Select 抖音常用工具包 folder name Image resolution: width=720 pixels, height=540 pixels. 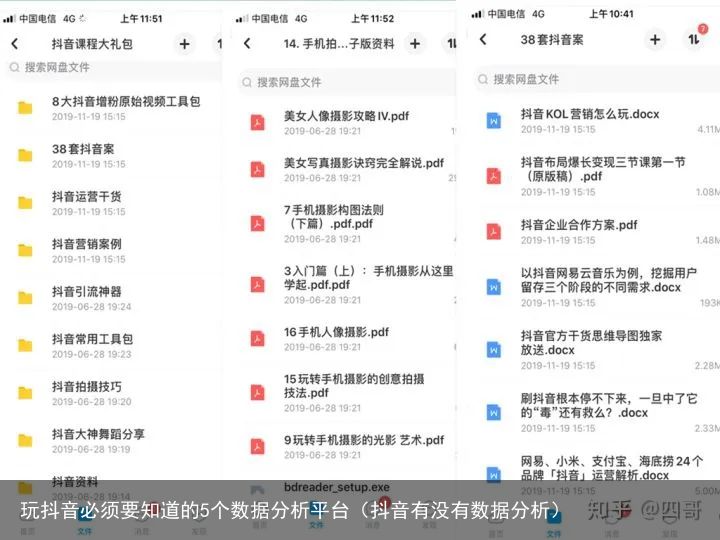tap(92, 339)
